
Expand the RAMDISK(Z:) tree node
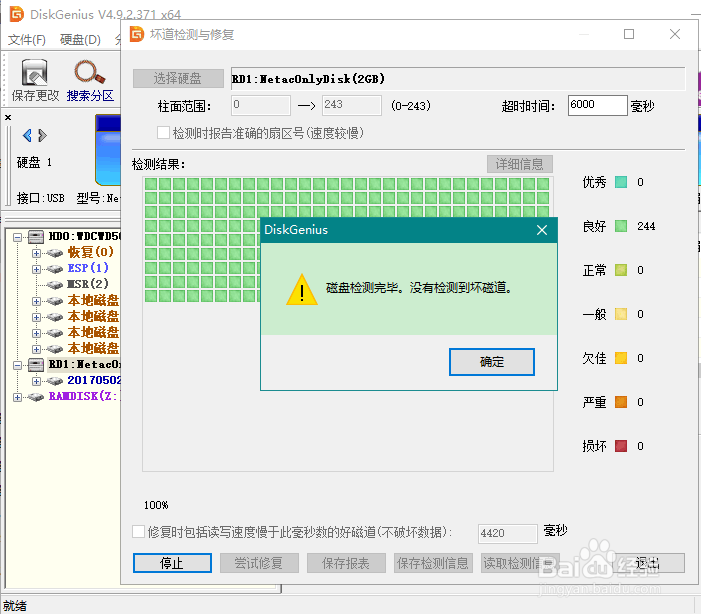[x=17, y=397]
